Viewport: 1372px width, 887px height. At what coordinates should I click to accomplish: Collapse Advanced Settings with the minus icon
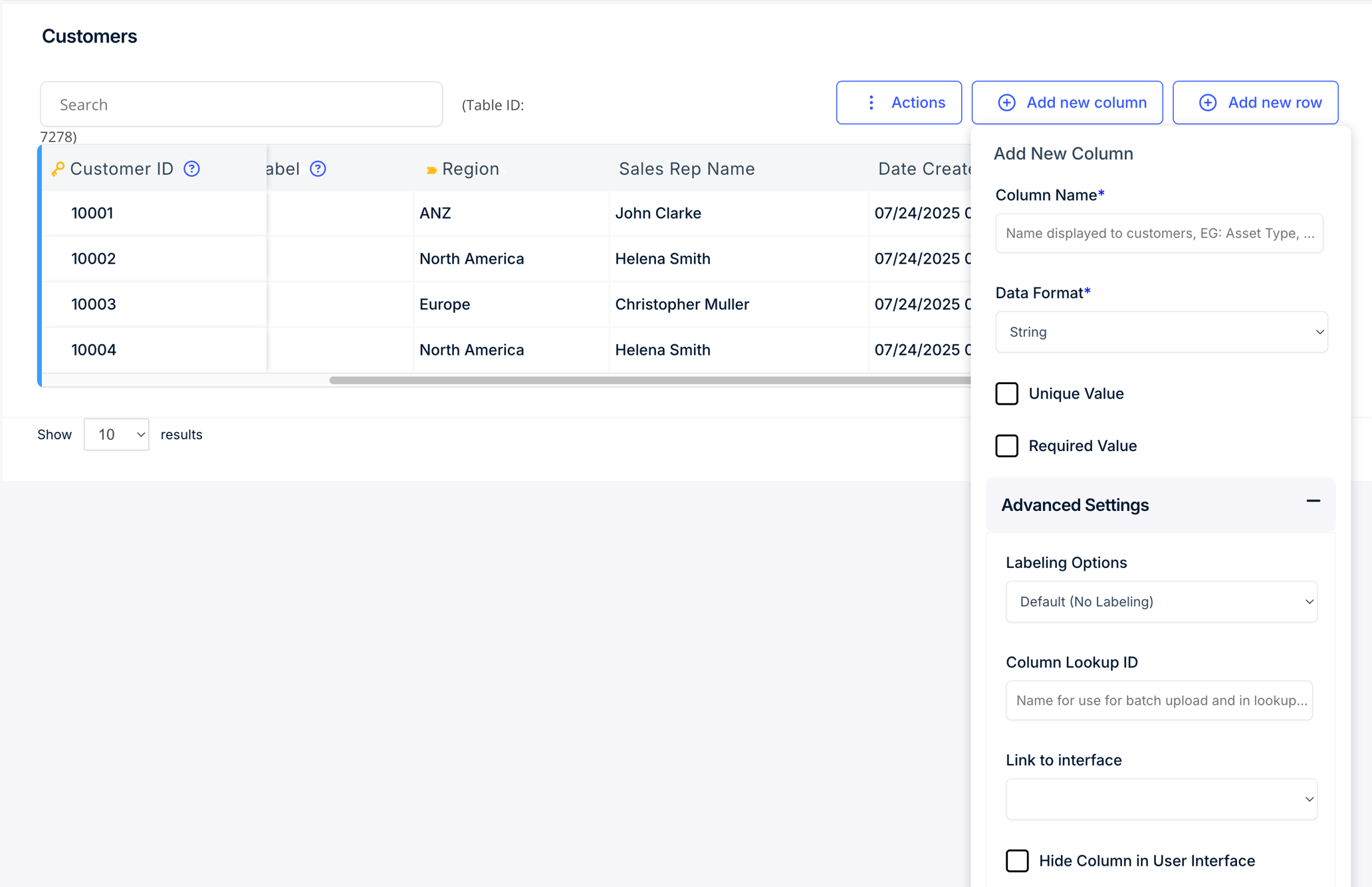pos(1313,502)
